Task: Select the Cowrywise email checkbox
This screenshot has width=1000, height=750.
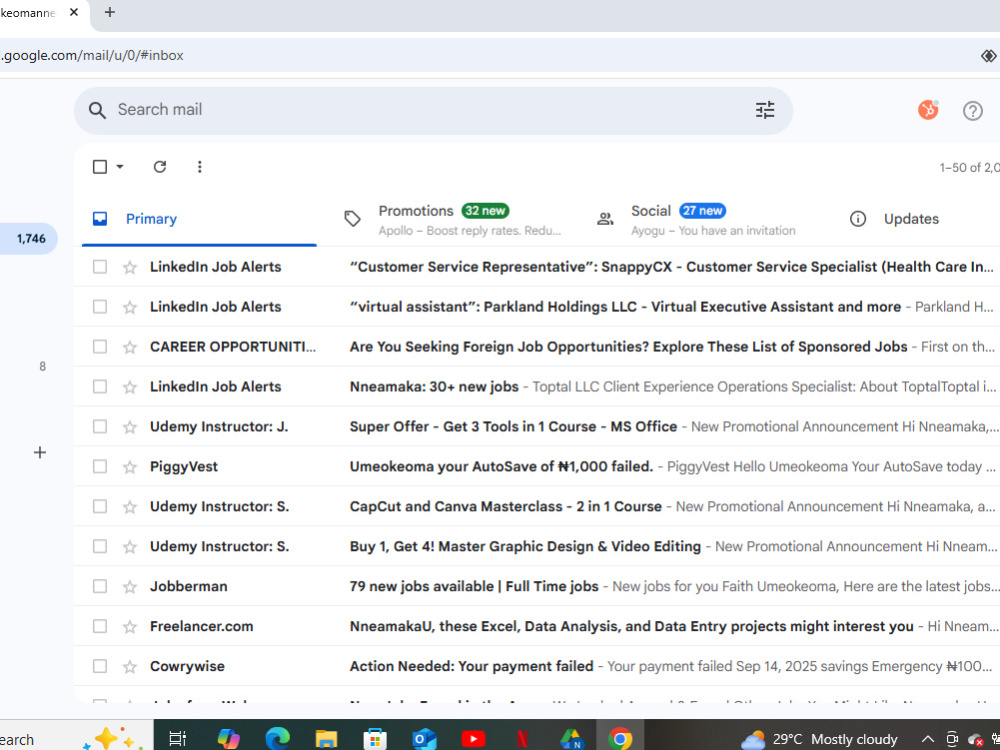Action: [x=99, y=666]
